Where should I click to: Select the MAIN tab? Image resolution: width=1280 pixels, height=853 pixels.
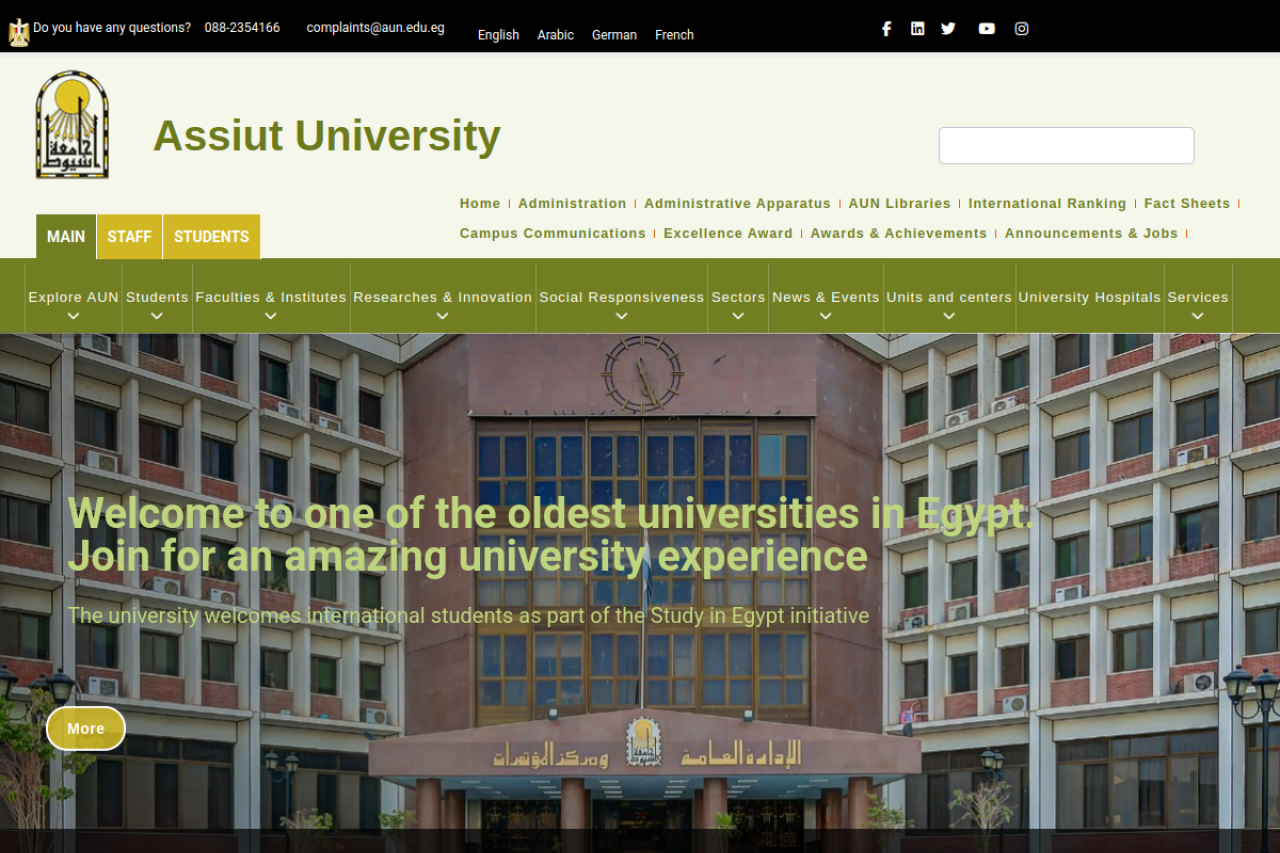66,237
